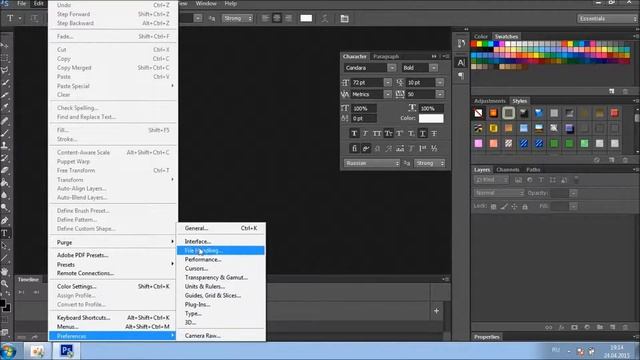Click the Create new layer icon

pos(612,327)
